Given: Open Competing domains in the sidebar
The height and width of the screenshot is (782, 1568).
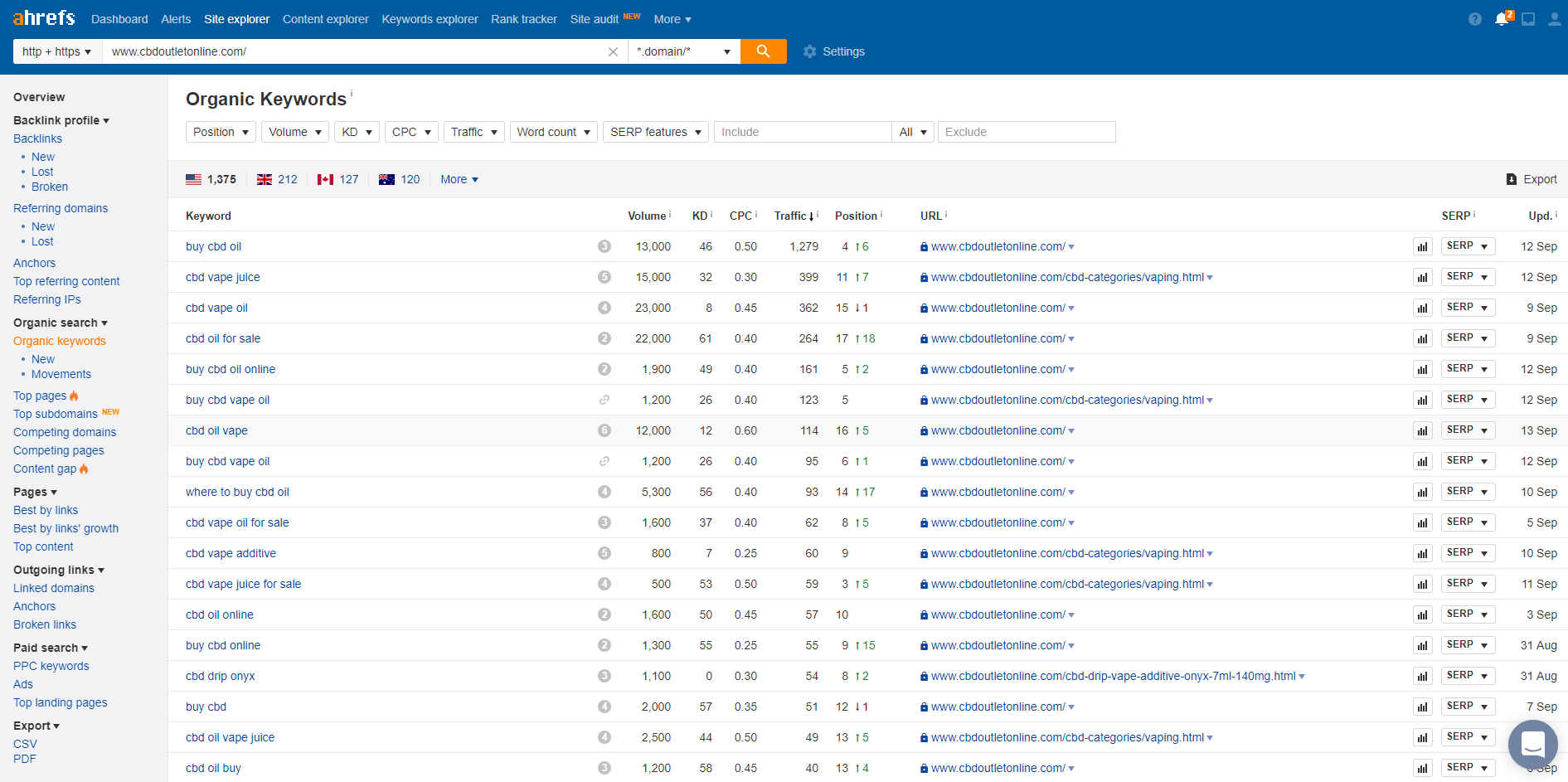Looking at the screenshot, I should point(65,432).
